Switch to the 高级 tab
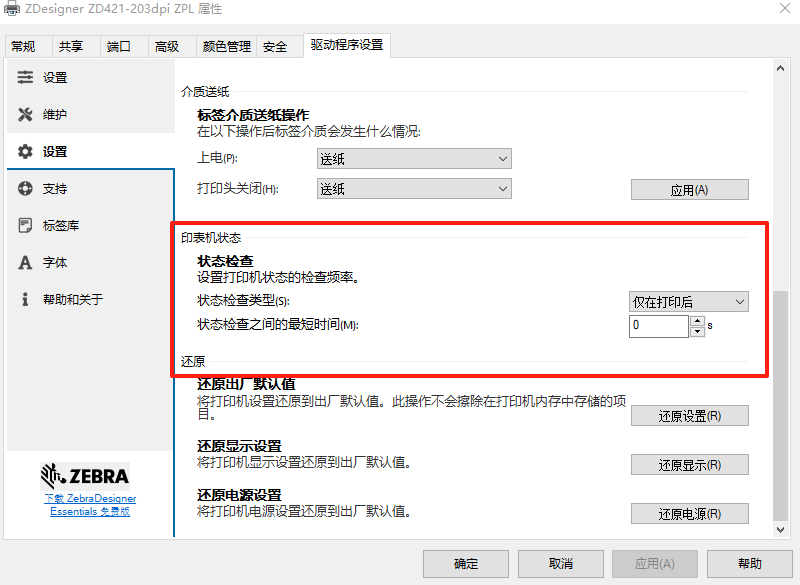 click(x=167, y=47)
